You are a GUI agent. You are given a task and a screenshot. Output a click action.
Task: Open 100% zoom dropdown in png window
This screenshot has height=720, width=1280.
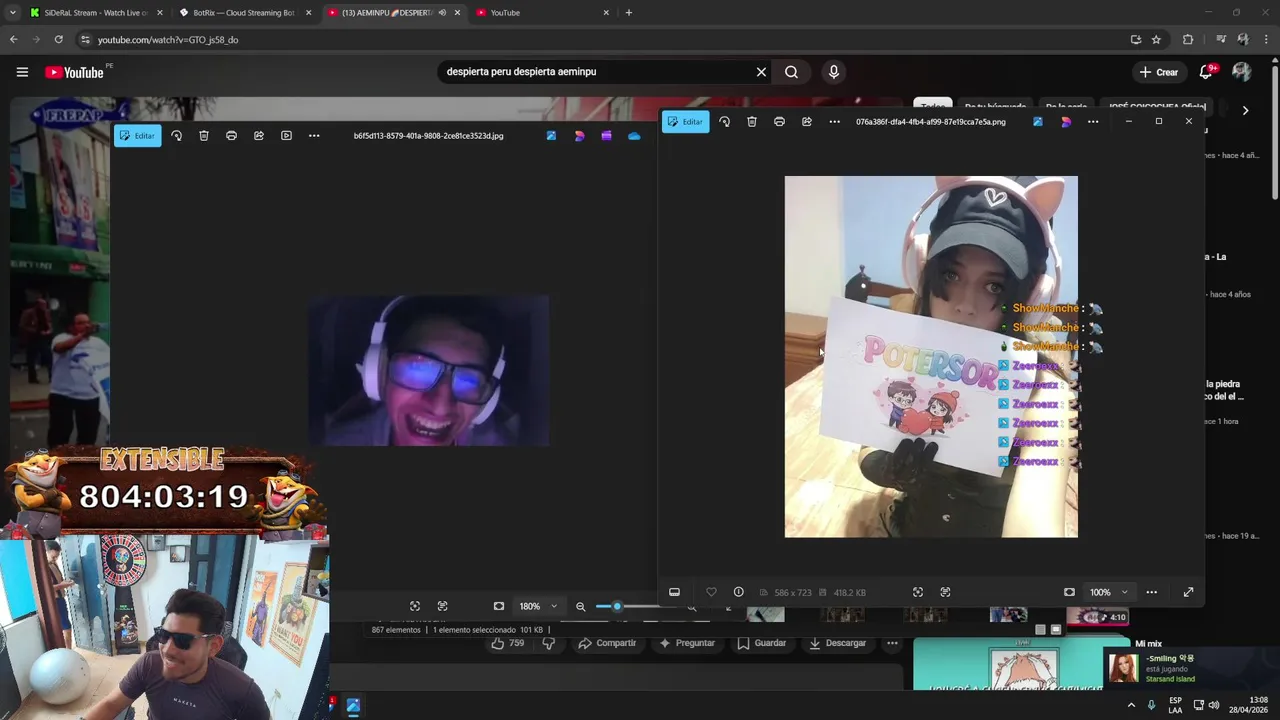tap(1108, 592)
